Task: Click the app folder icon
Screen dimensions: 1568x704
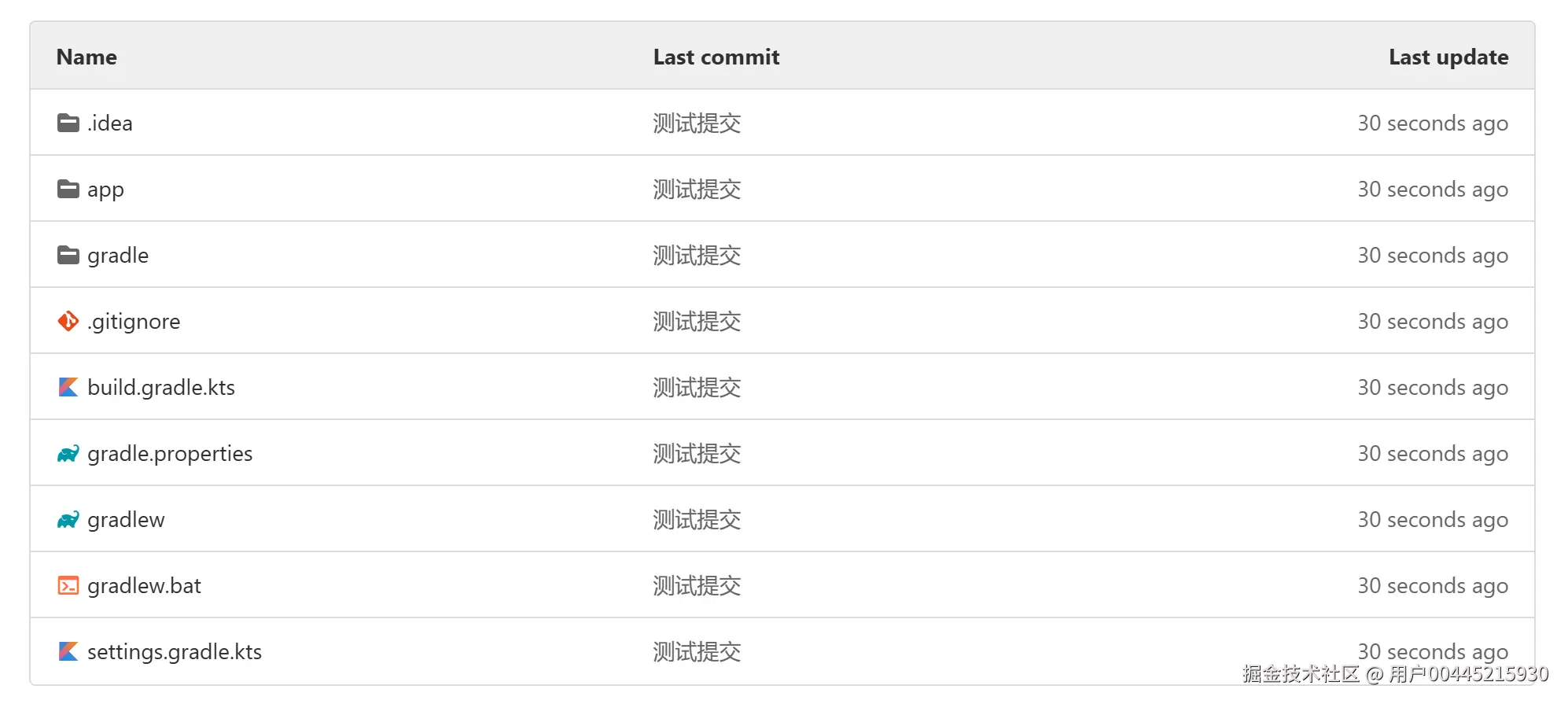Action: pyautogui.click(x=68, y=189)
